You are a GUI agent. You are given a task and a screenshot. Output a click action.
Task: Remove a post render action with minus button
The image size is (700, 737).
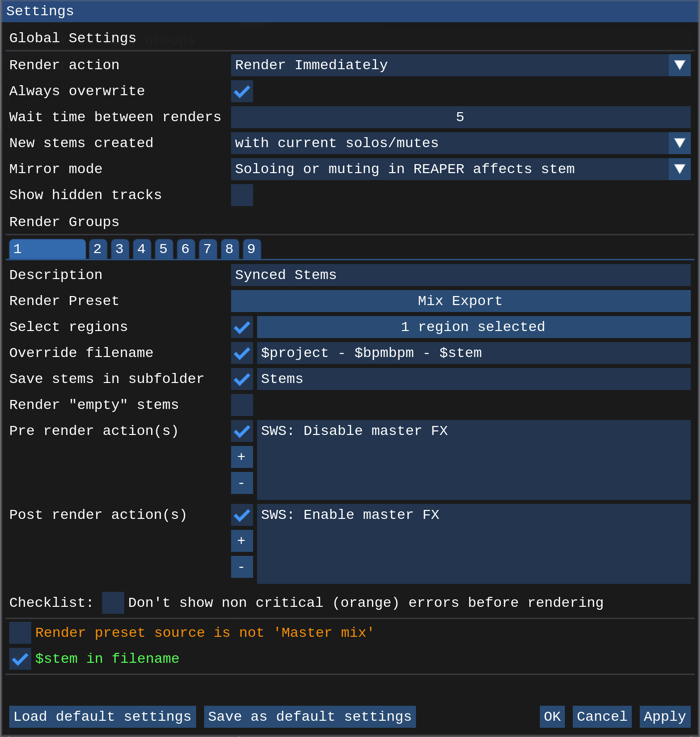(x=241, y=567)
